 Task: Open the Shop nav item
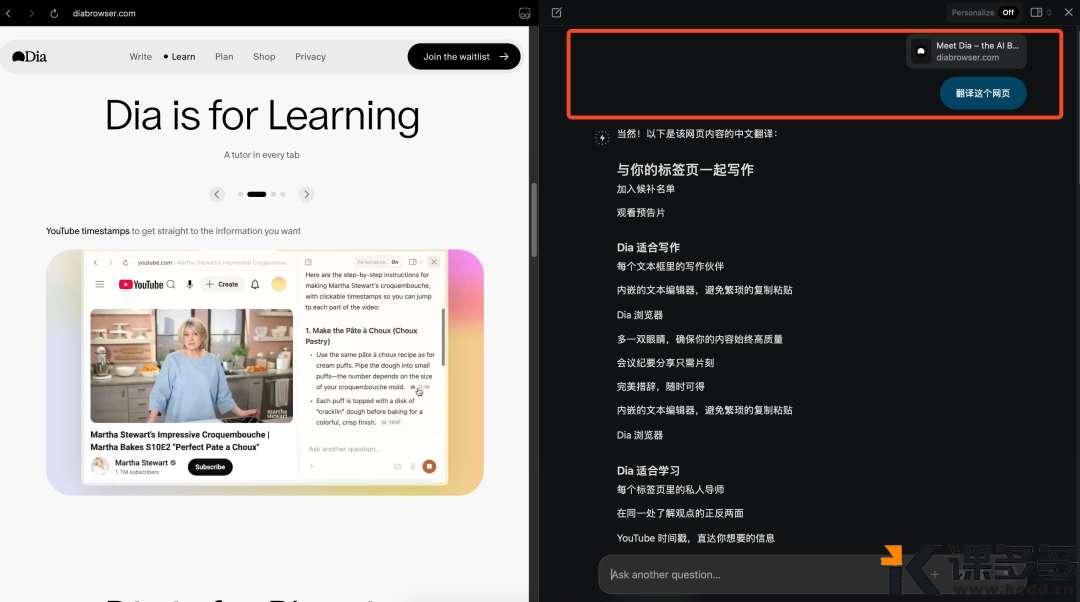coord(264,56)
